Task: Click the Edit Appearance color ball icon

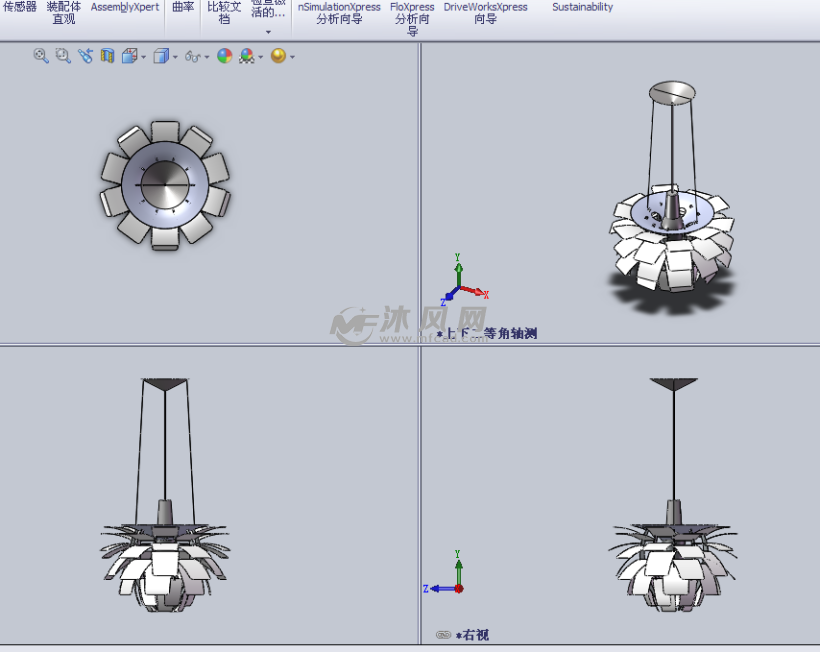Action: pos(225,56)
